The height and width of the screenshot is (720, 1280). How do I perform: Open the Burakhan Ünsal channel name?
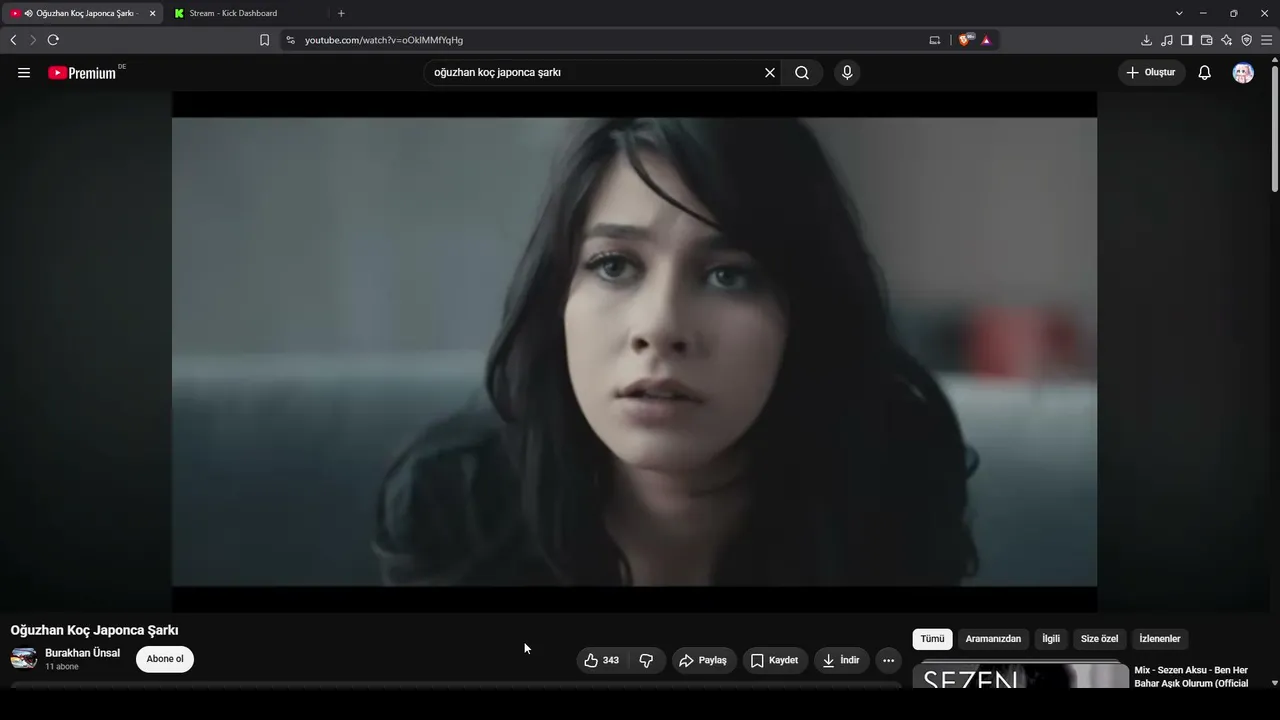click(x=82, y=653)
